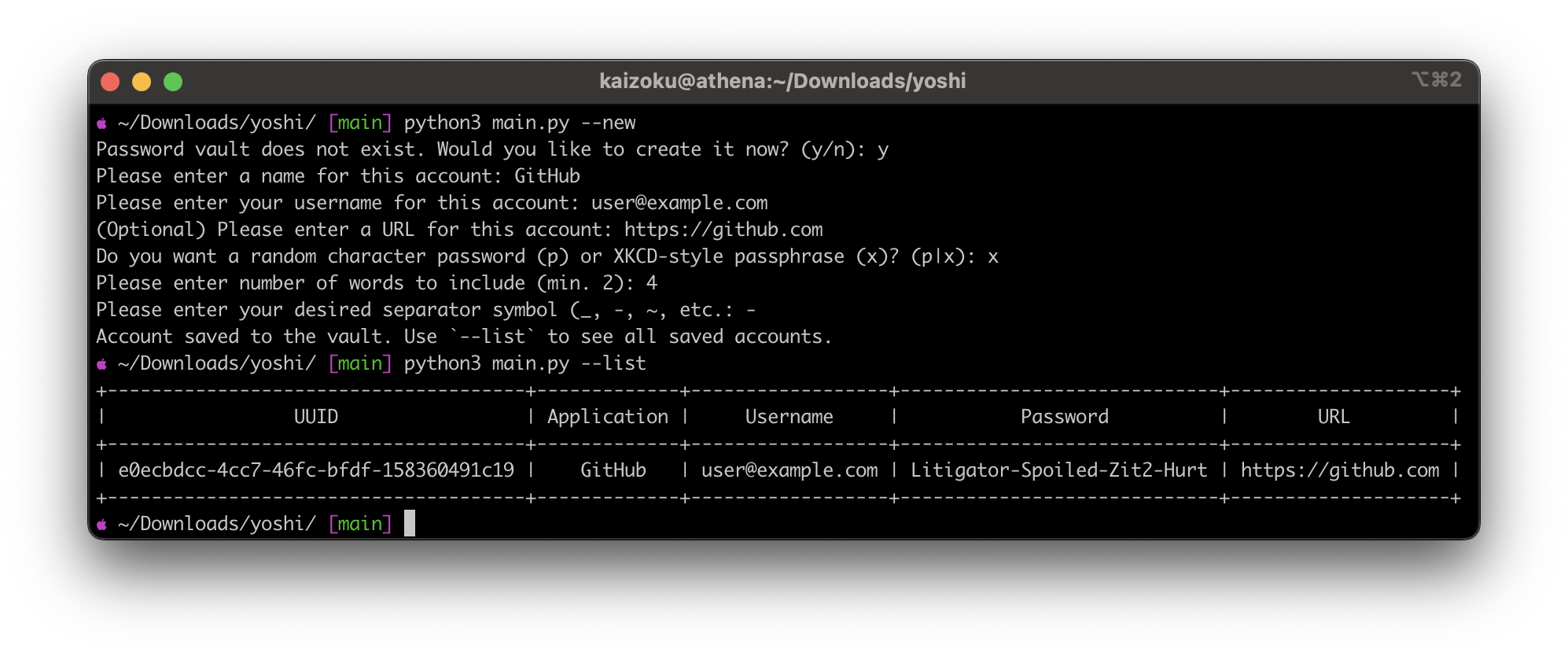Click the Application column header
Image resolution: width=1568 pixels, height=656 pixels.
[608, 417]
